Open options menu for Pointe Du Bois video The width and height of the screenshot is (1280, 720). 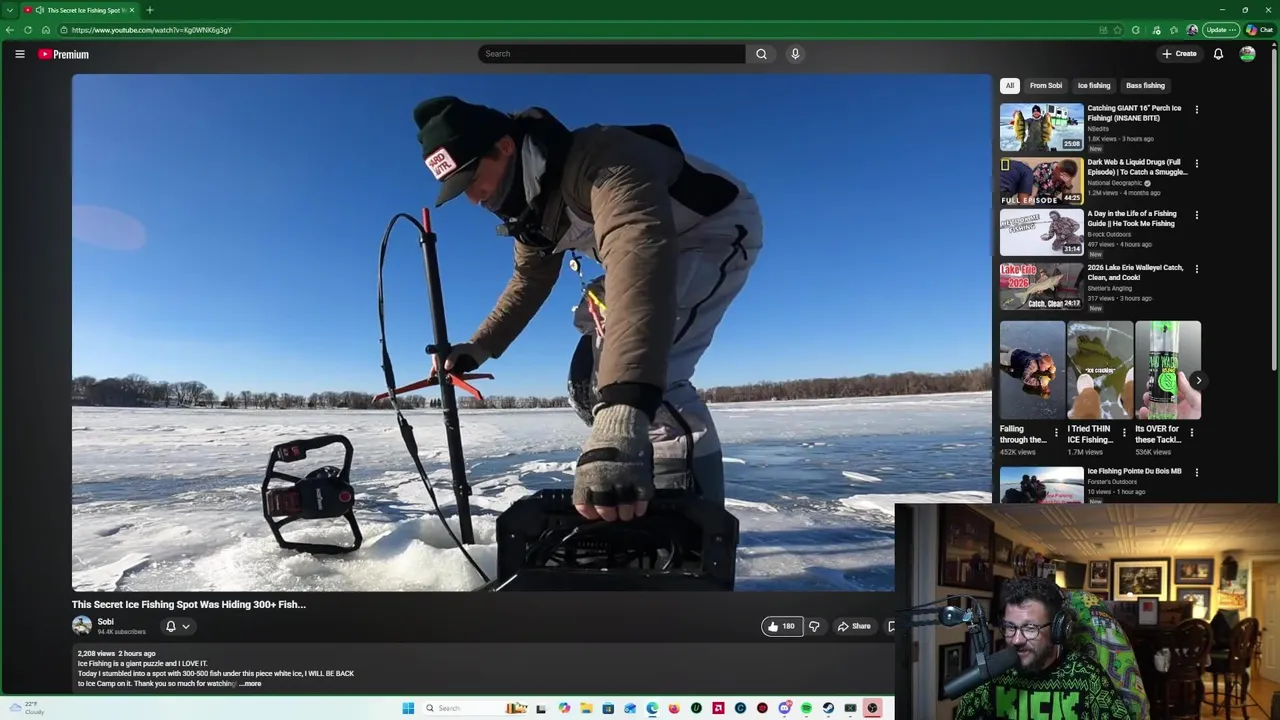point(1196,472)
